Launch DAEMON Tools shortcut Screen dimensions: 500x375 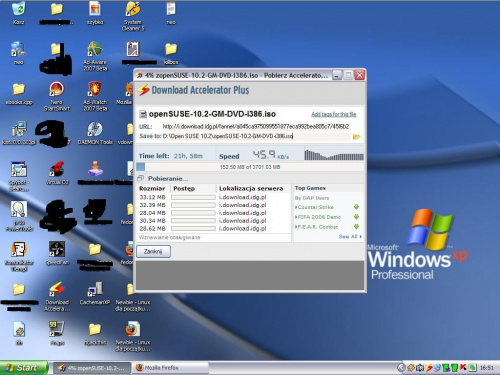[x=95, y=133]
